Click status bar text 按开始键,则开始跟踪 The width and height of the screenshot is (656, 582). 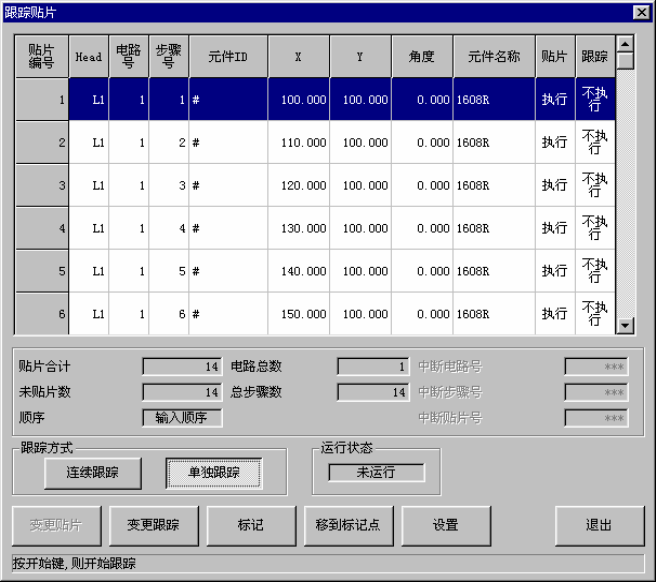coord(74,564)
